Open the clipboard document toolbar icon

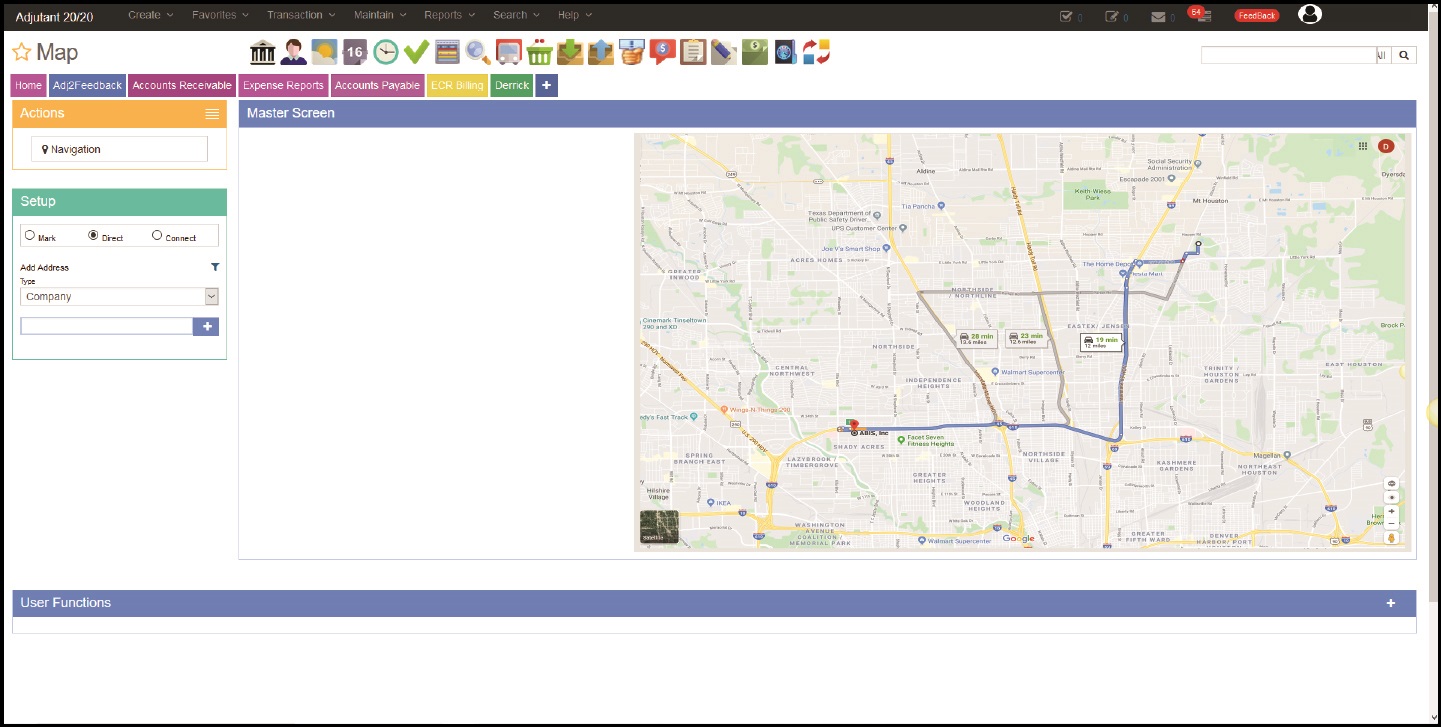click(x=692, y=52)
